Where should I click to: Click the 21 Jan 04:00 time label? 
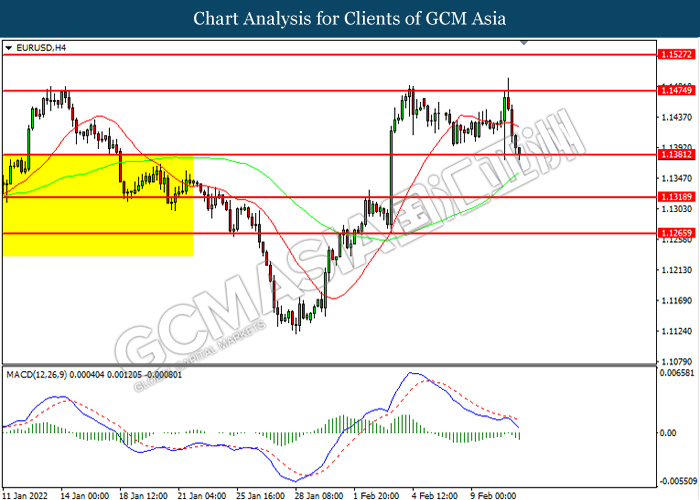tap(202, 495)
